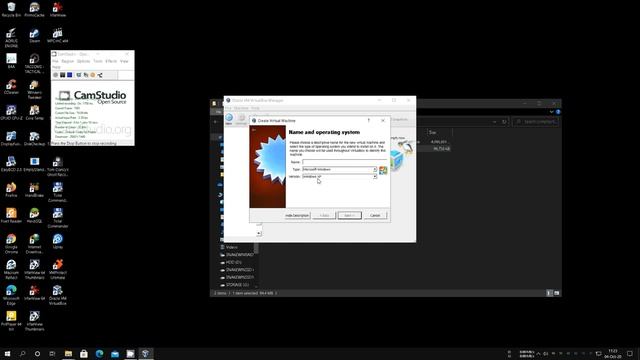The width and height of the screenshot is (640, 360).
Task: Click the Google Chrome desktop icon
Action: (11, 243)
